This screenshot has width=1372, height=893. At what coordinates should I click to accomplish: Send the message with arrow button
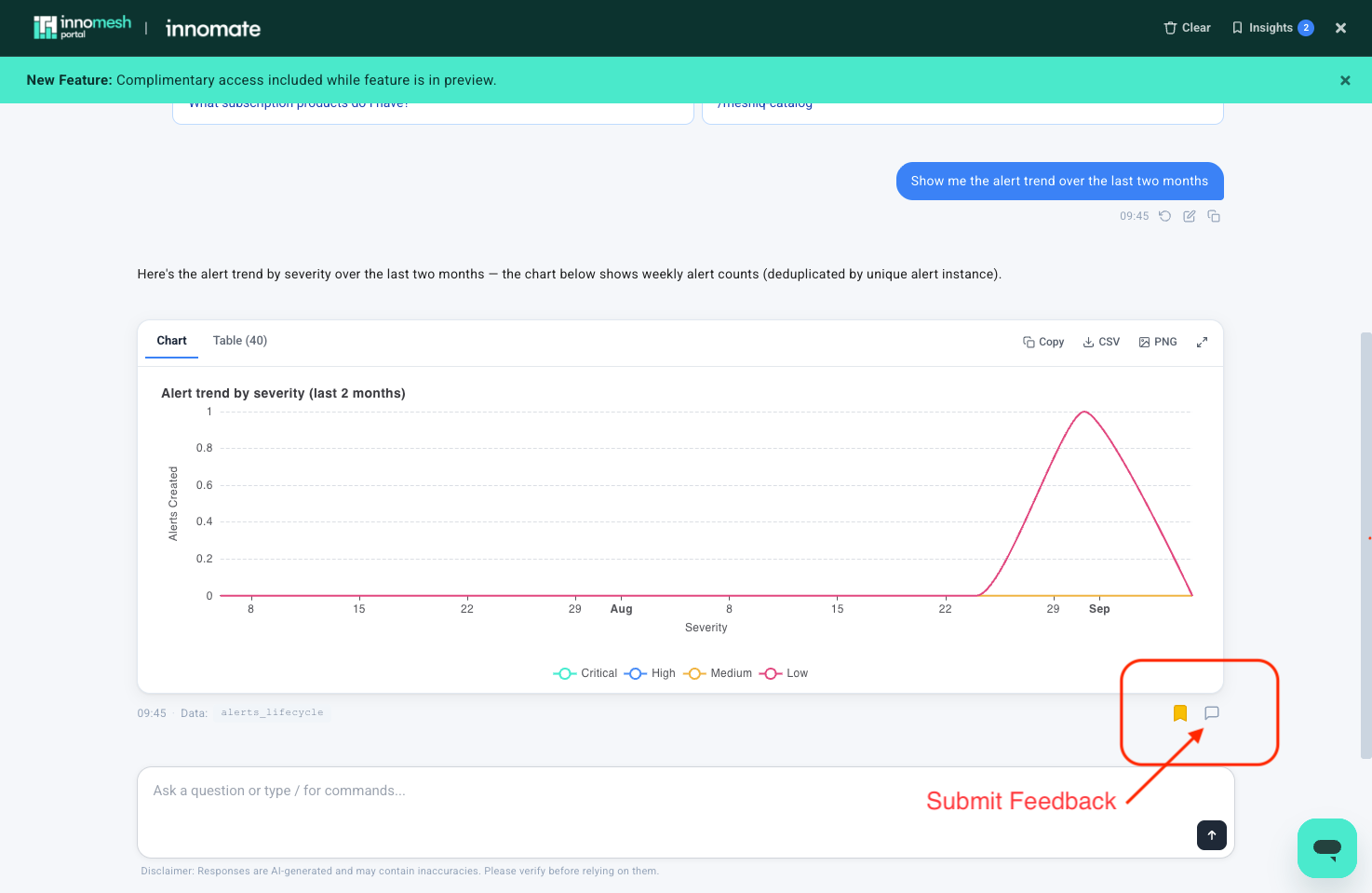click(x=1212, y=835)
